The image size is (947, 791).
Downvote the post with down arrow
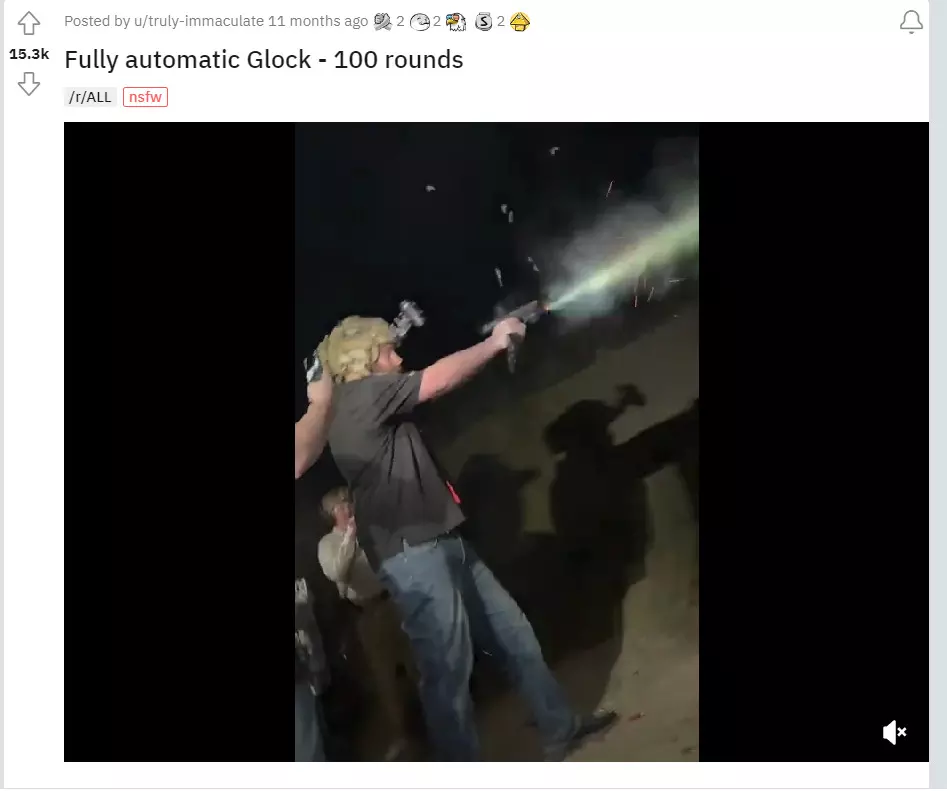(x=28, y=84)
